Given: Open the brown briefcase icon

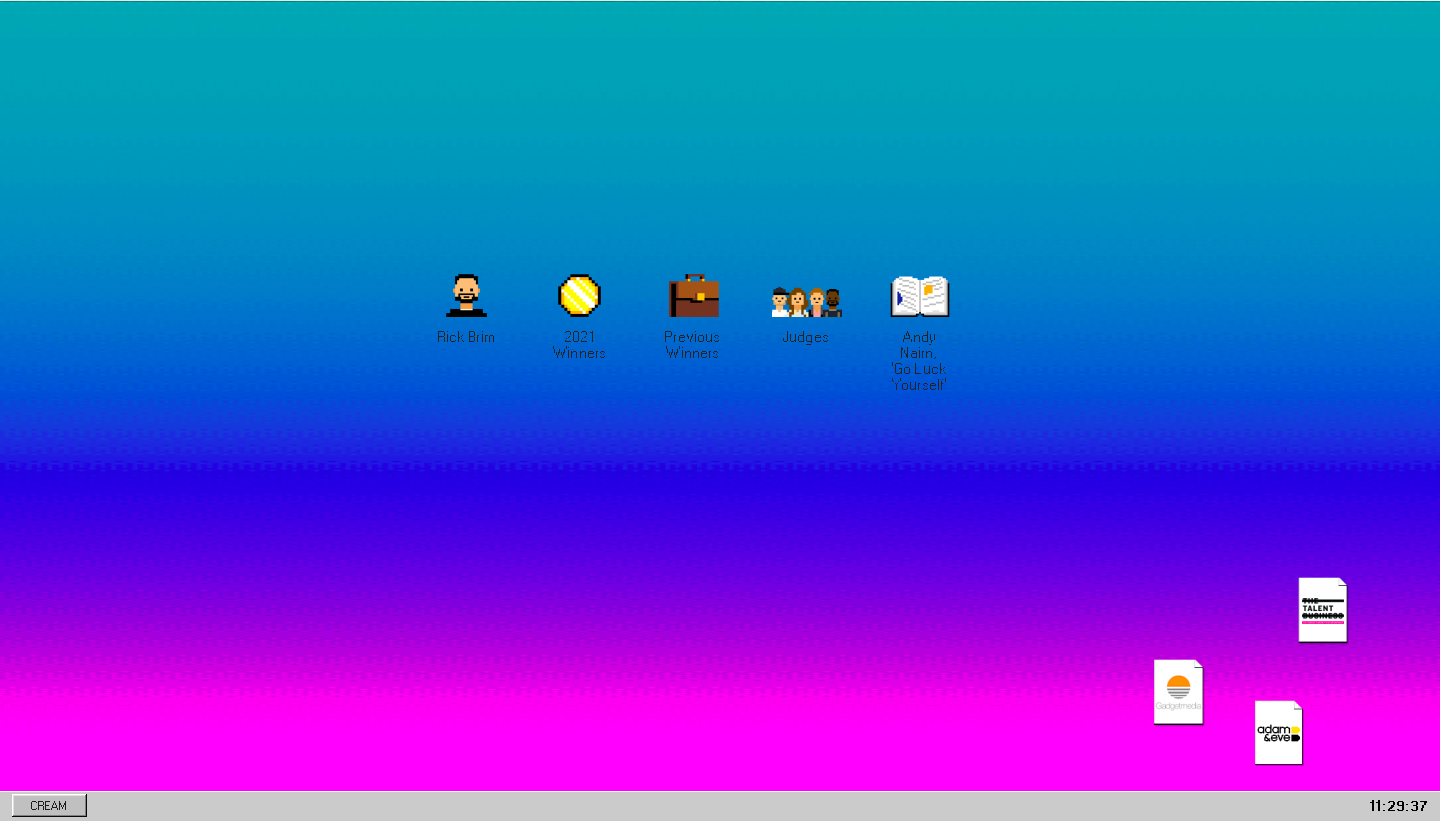Looking at the screenshot, I should [x=693, y=296].
